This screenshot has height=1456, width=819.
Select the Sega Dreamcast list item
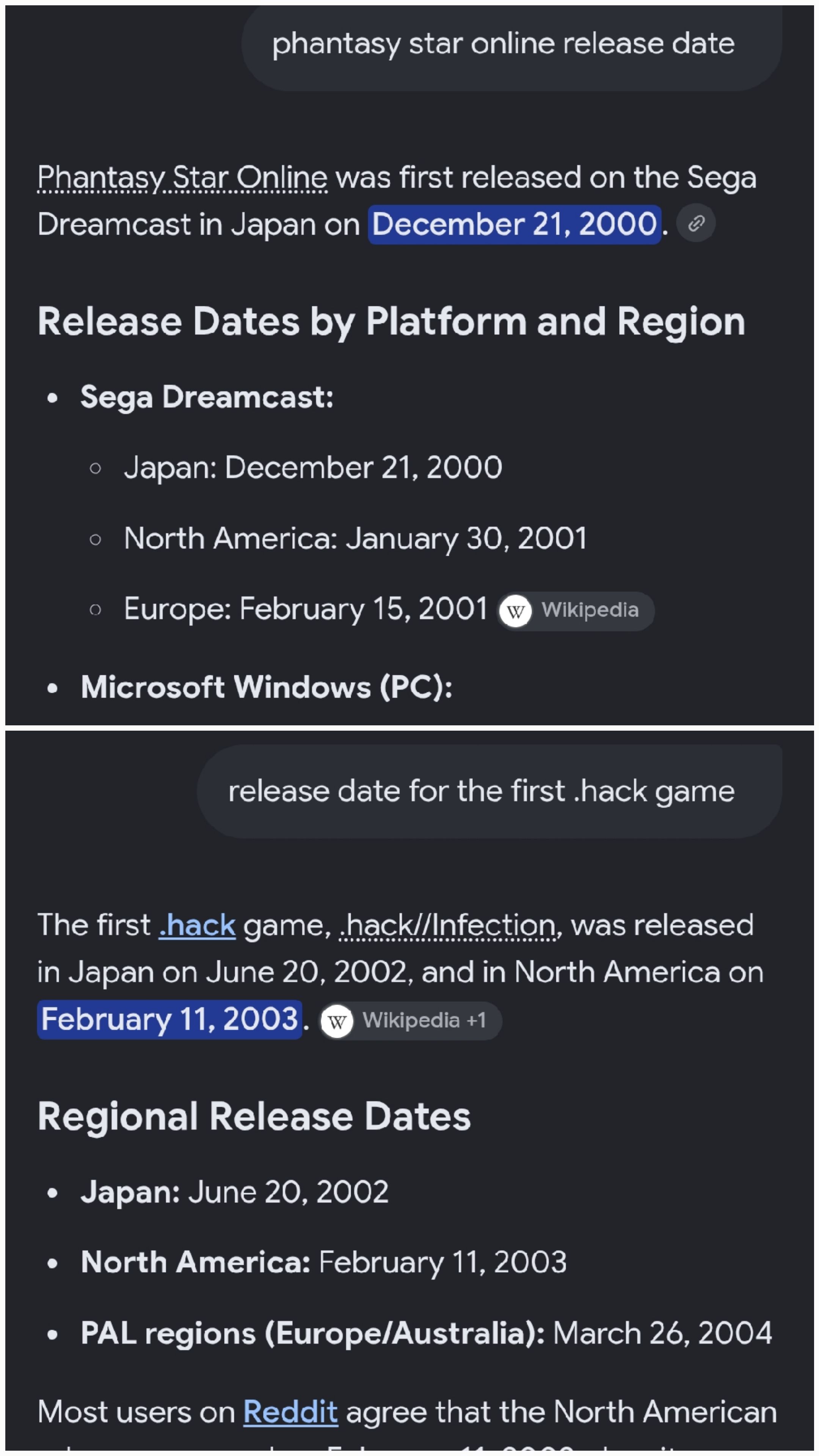(x=207, y=397)
